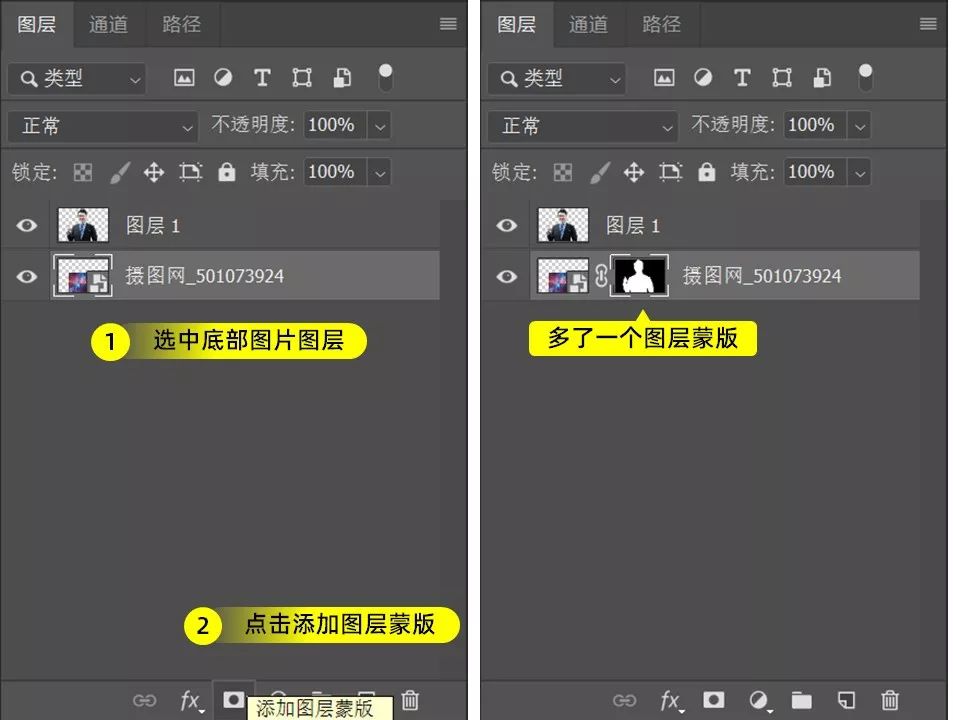This screenshot has height=720, width=953.
Task: Filter by adjustment layers in left panel
Action: click(223, 78)
